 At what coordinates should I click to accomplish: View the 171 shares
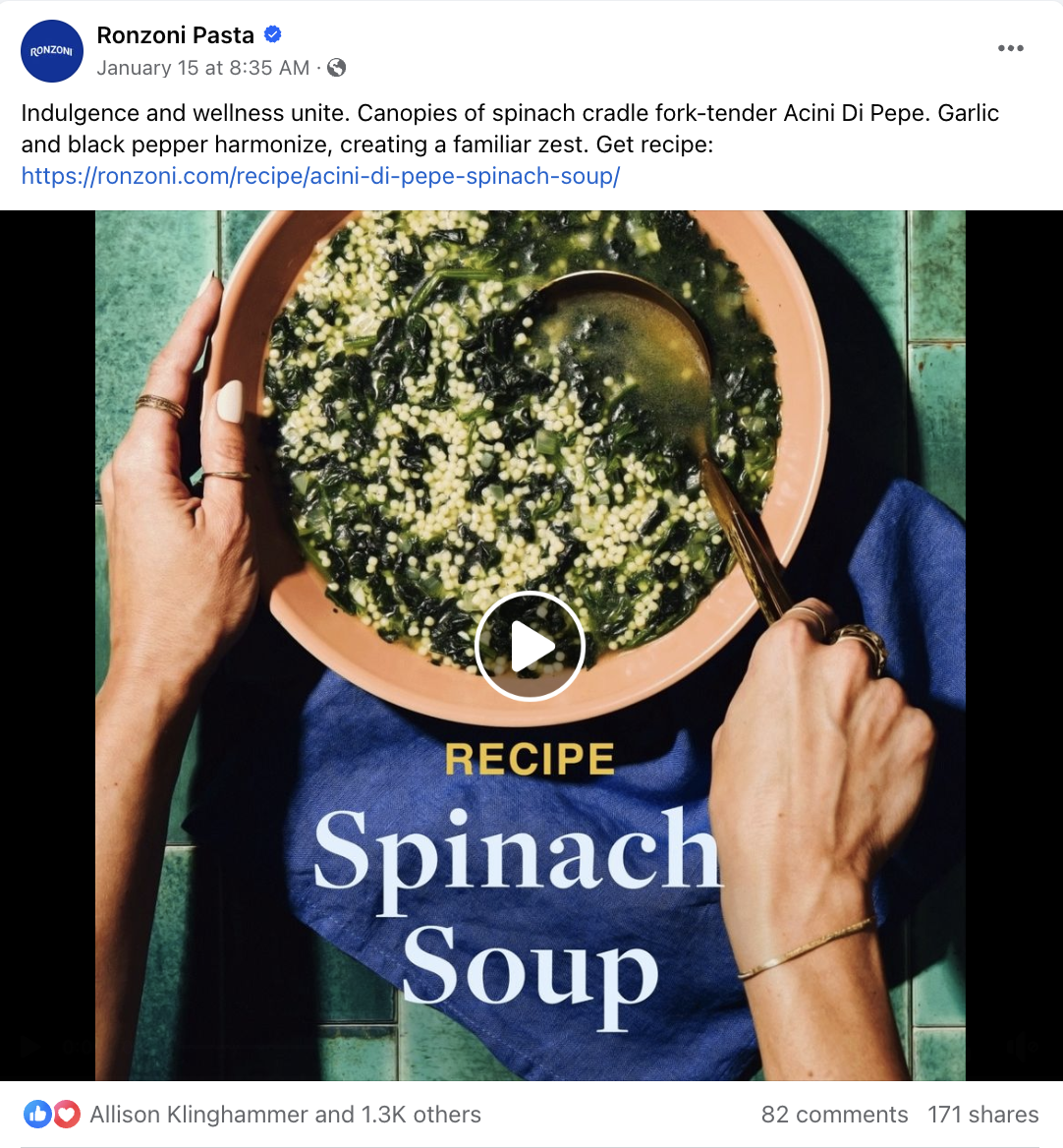click(x=983, y=1115)
